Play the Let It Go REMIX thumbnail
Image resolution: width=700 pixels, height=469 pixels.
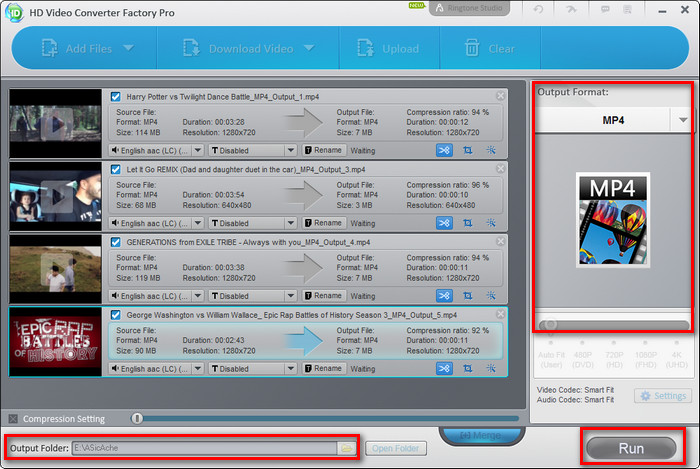click(x=56, y=197)
